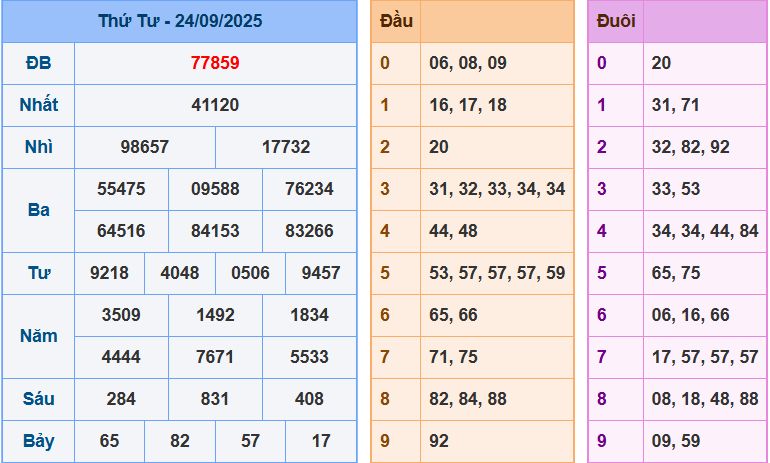Click the Thứ Tư - 24/09/2025 date header
770x463 pixels.
(180, 21)
